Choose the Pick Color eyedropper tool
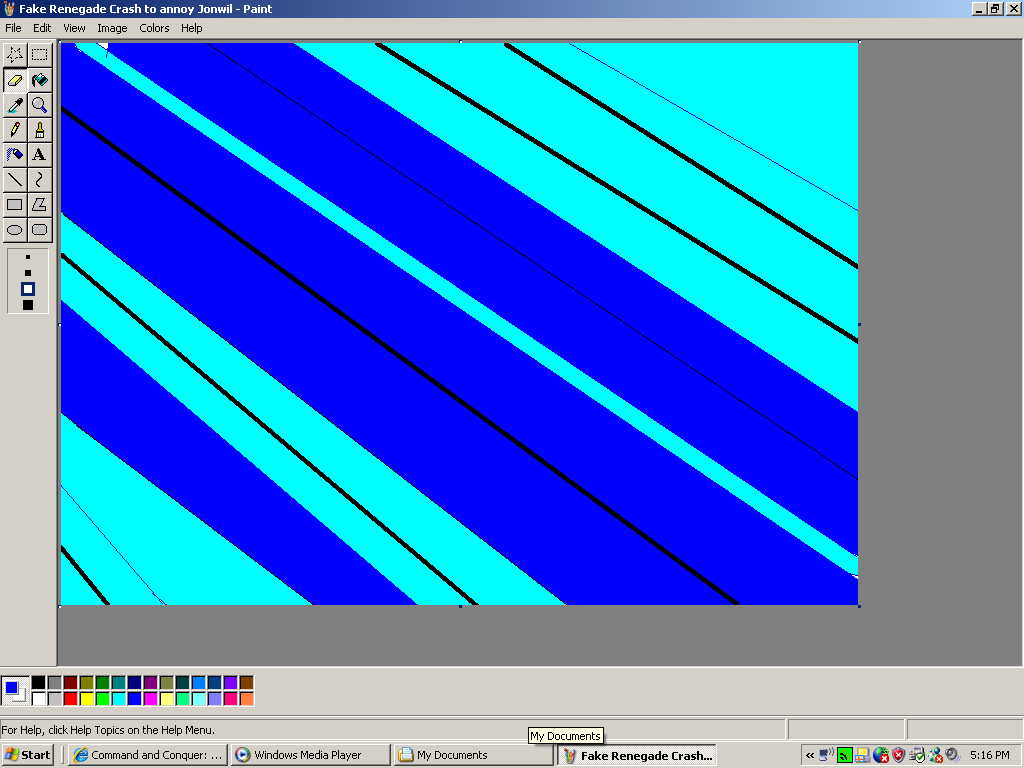The width and height of the screenshot is (1024, 768). coord(15,105)
